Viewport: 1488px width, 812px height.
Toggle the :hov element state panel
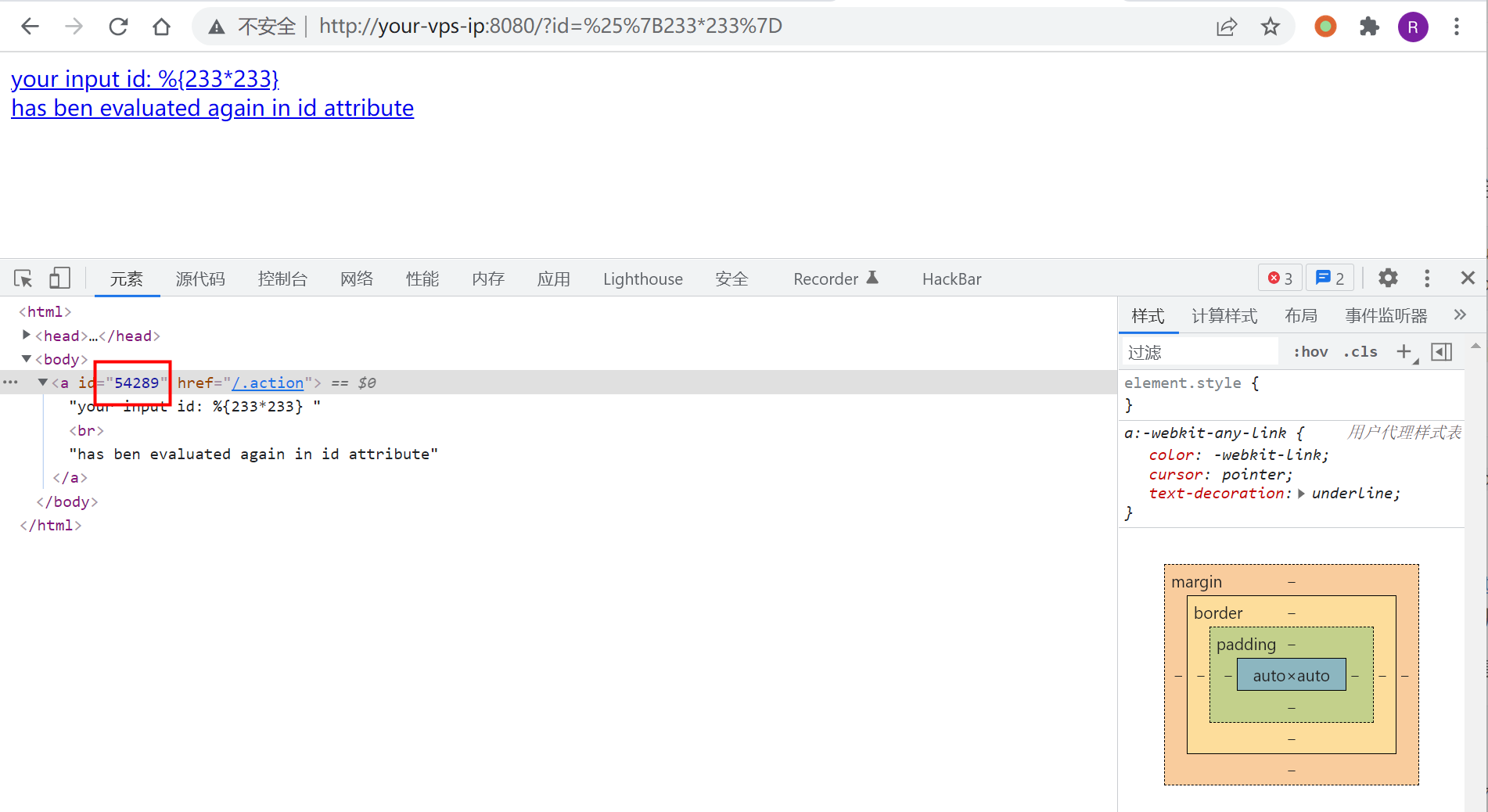(x=1310, y=352)
